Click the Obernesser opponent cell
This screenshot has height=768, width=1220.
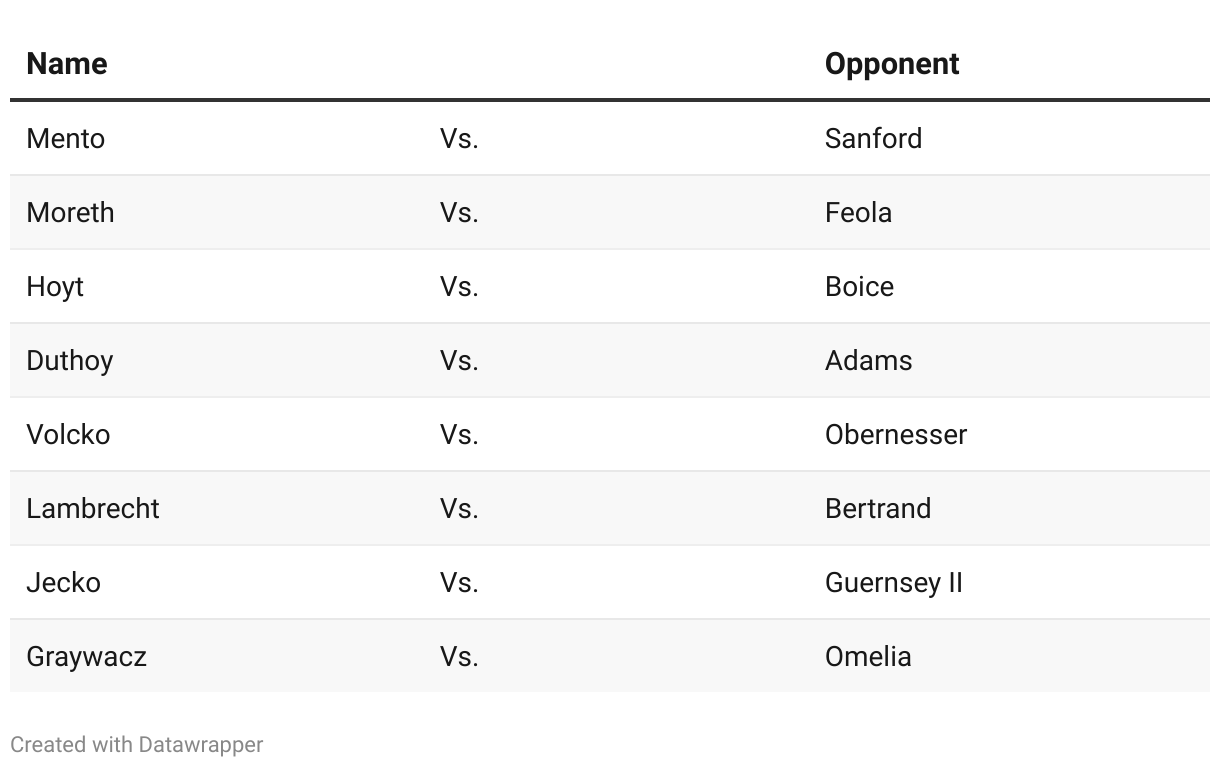(895, 434)
